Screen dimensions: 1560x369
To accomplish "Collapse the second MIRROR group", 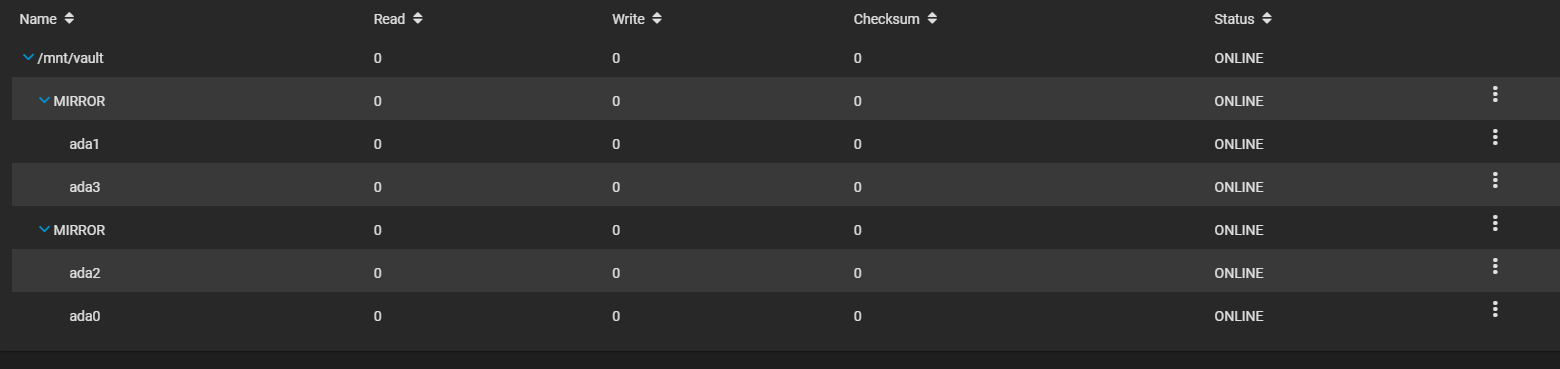I will [44, 230].
